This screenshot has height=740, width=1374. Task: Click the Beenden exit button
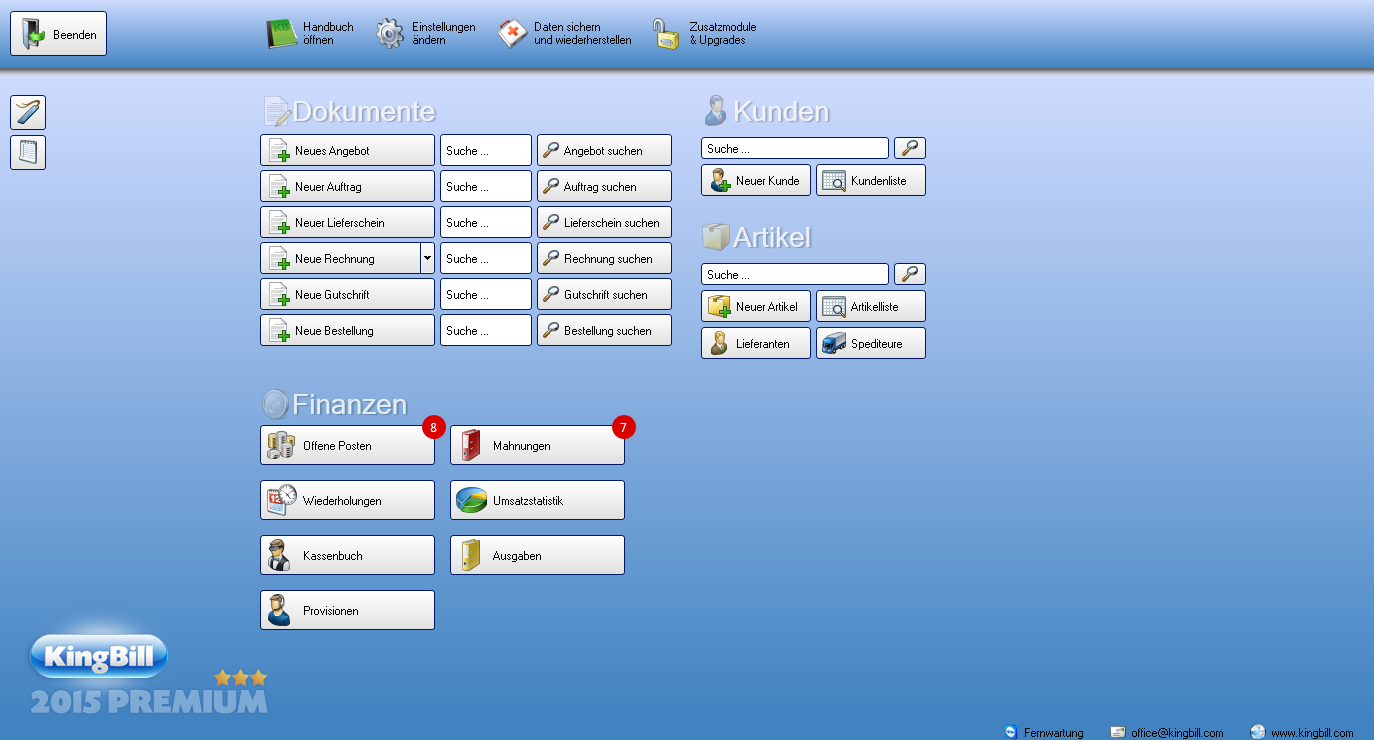click(x=59, y=34)
